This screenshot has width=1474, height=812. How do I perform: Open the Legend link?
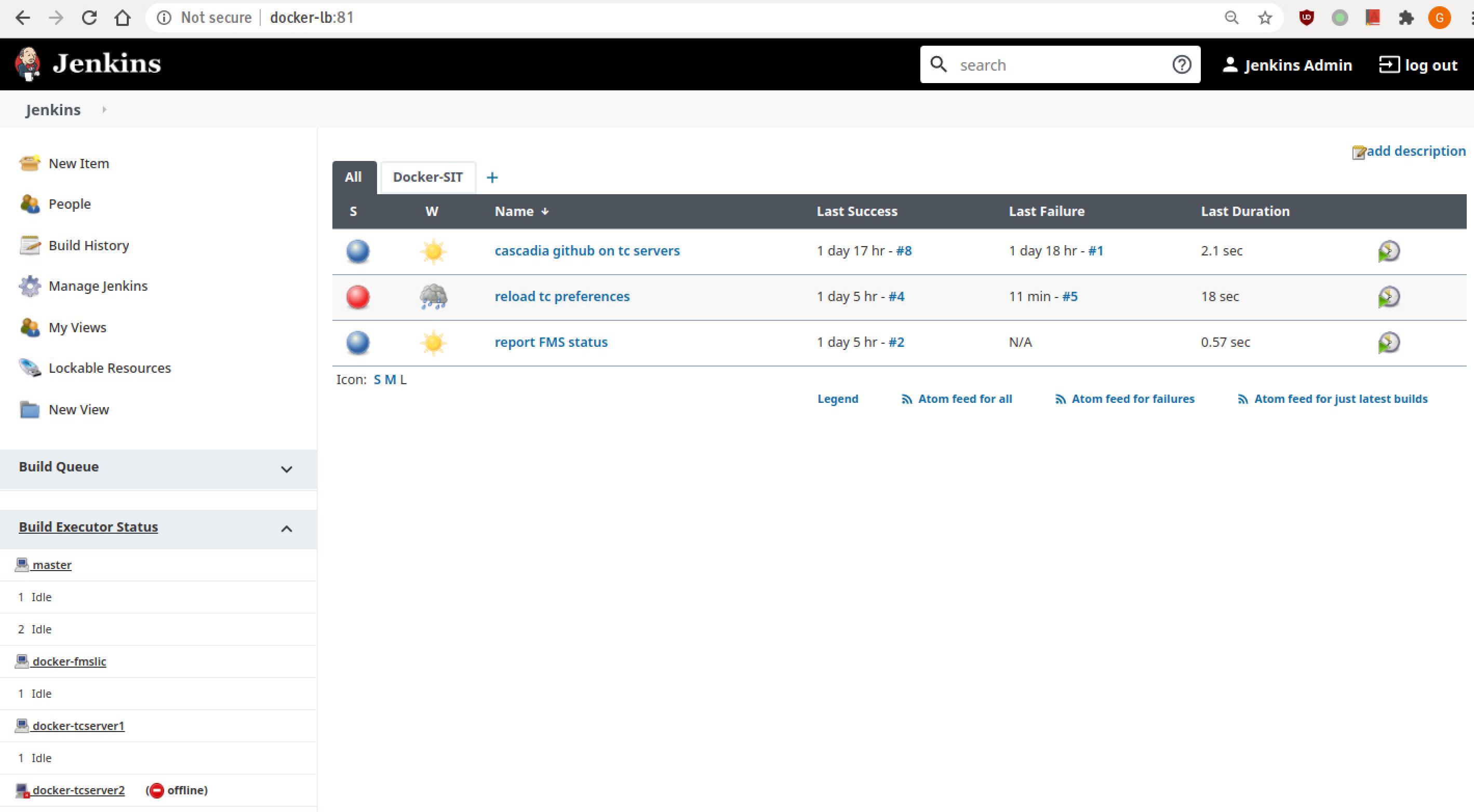[x=838, y=399]
